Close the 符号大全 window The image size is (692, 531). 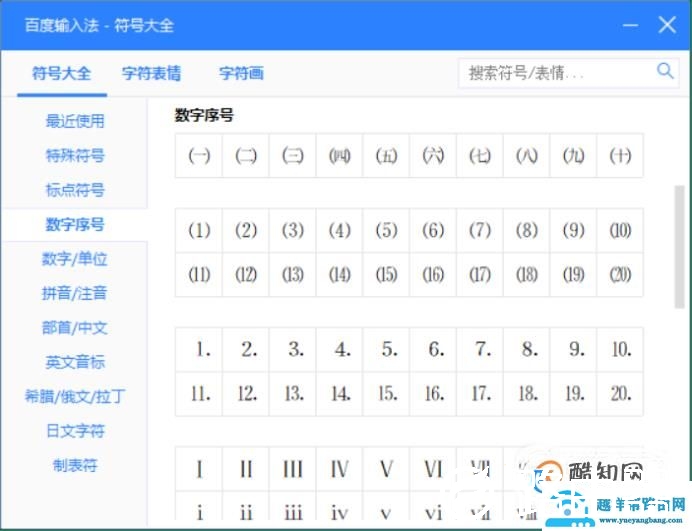667,25
